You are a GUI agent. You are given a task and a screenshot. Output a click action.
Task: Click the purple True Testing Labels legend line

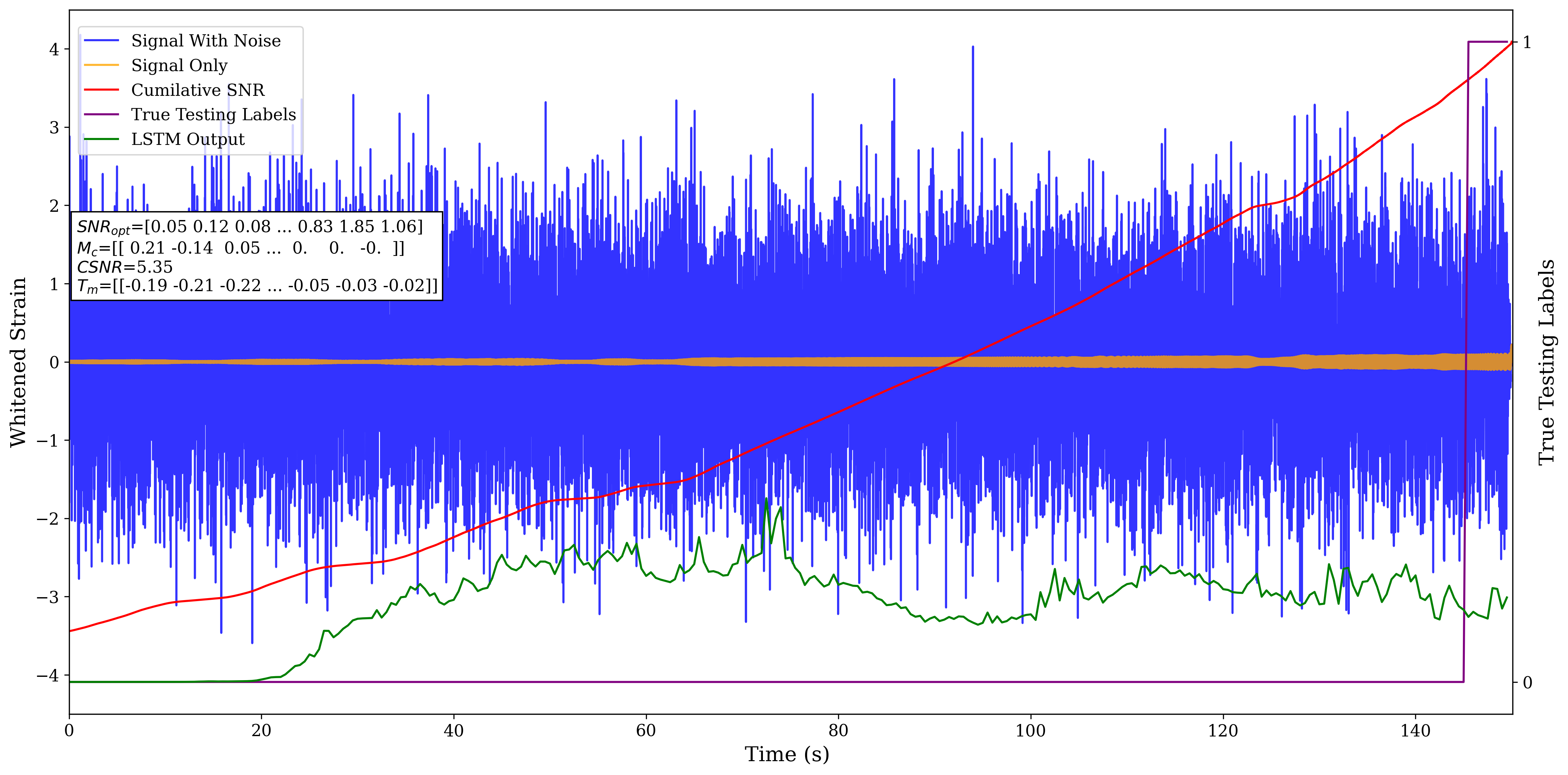(x=101, y=114)
